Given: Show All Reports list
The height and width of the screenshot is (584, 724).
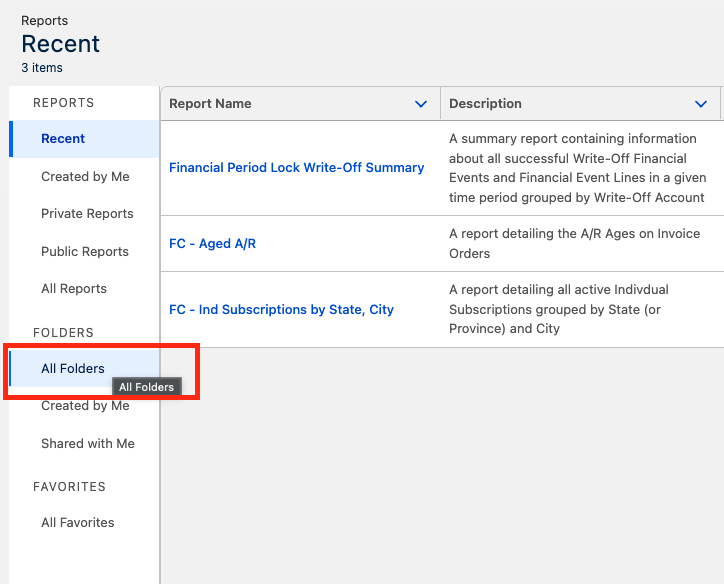Looking at the screenshot, I should tap(74, 289).
